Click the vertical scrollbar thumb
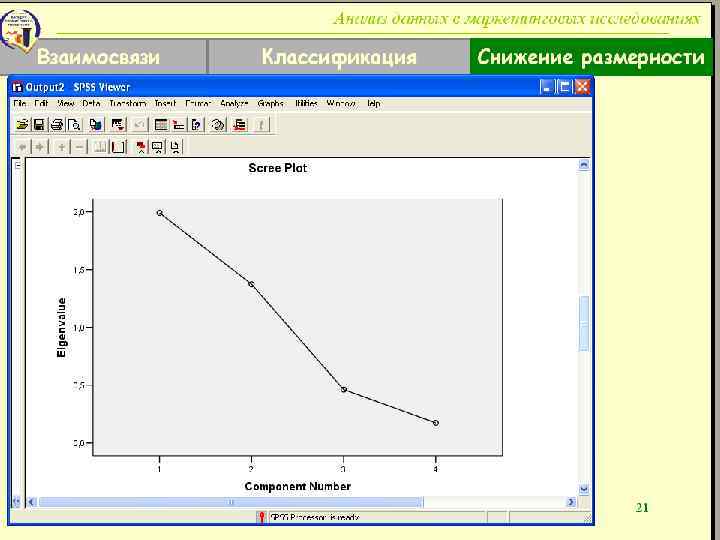 [x=584, y=324]
